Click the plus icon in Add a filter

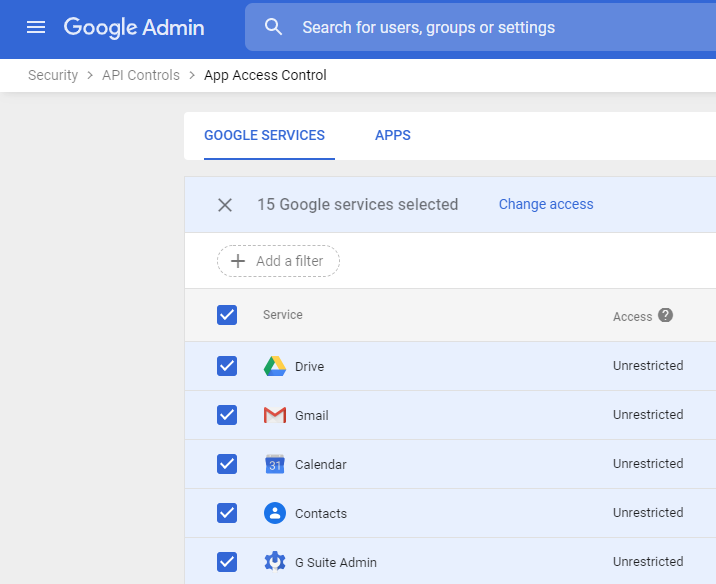pyautogui.click(x=238, y=261)
